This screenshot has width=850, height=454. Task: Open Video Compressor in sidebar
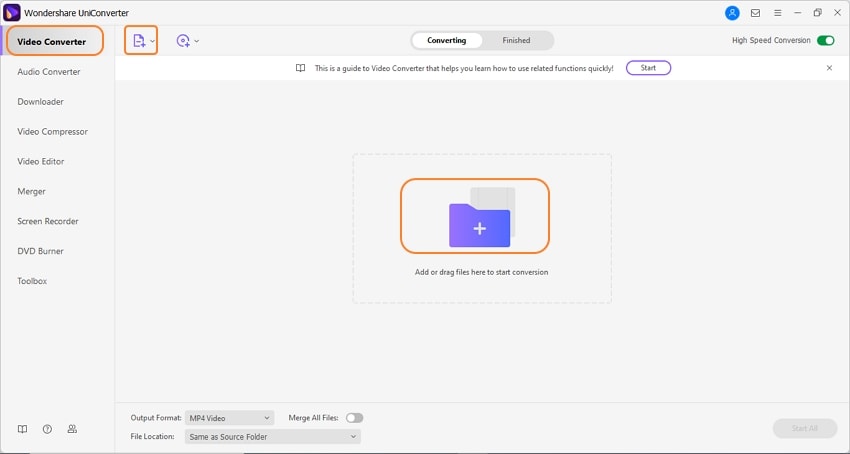point(53,131)
